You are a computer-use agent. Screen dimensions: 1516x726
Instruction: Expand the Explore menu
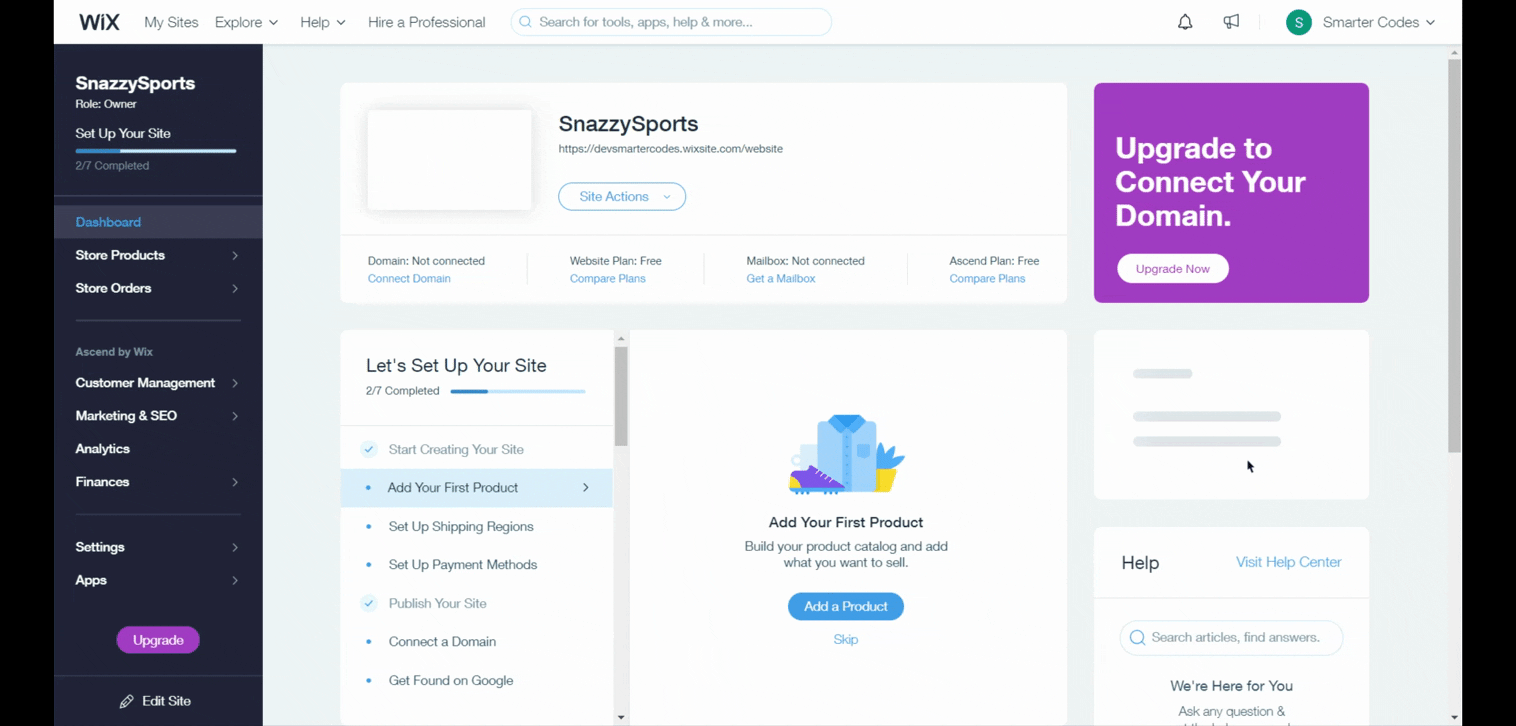point(246,22)
